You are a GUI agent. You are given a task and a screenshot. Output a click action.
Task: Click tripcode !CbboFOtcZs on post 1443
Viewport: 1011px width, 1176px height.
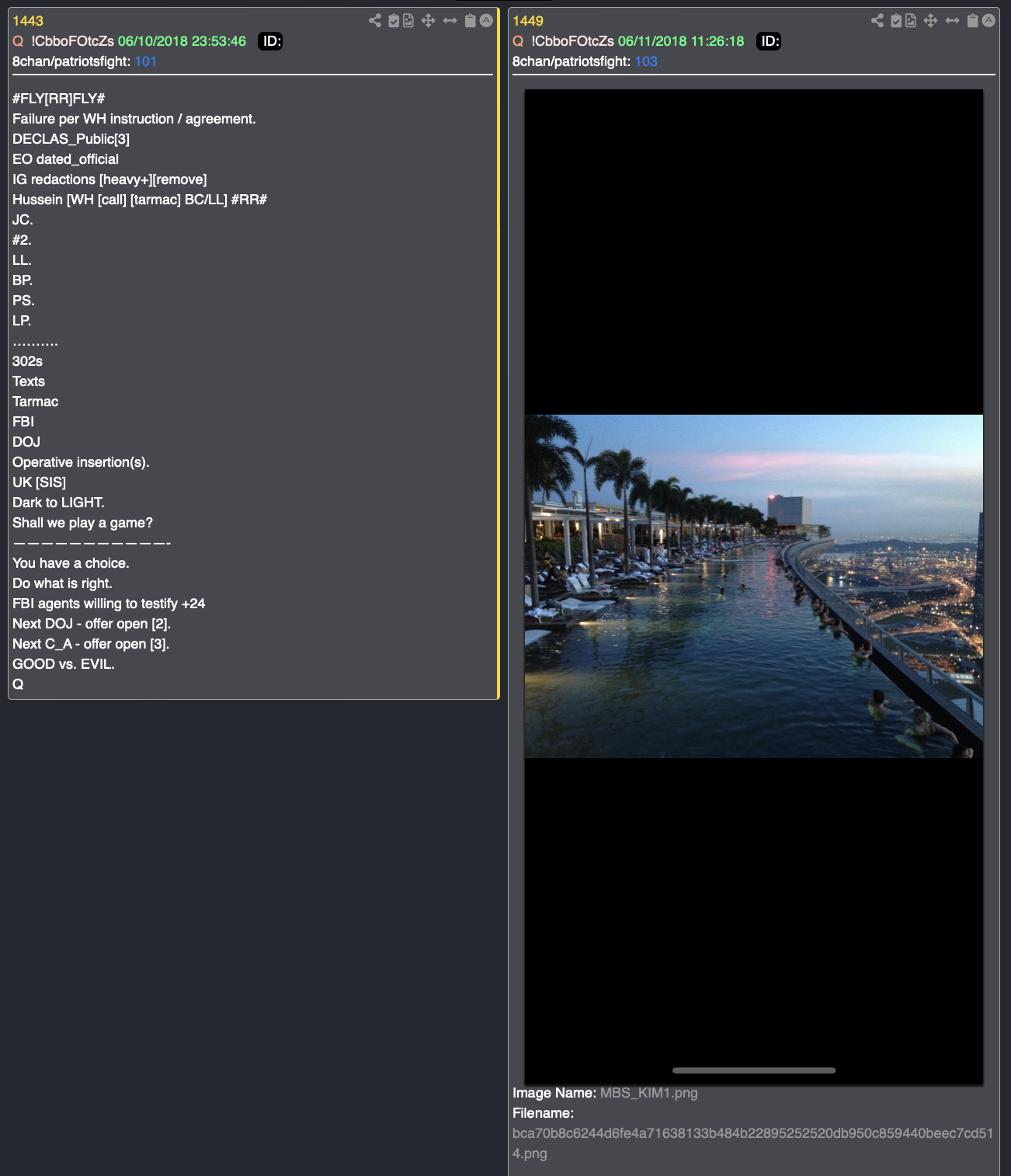73,41
